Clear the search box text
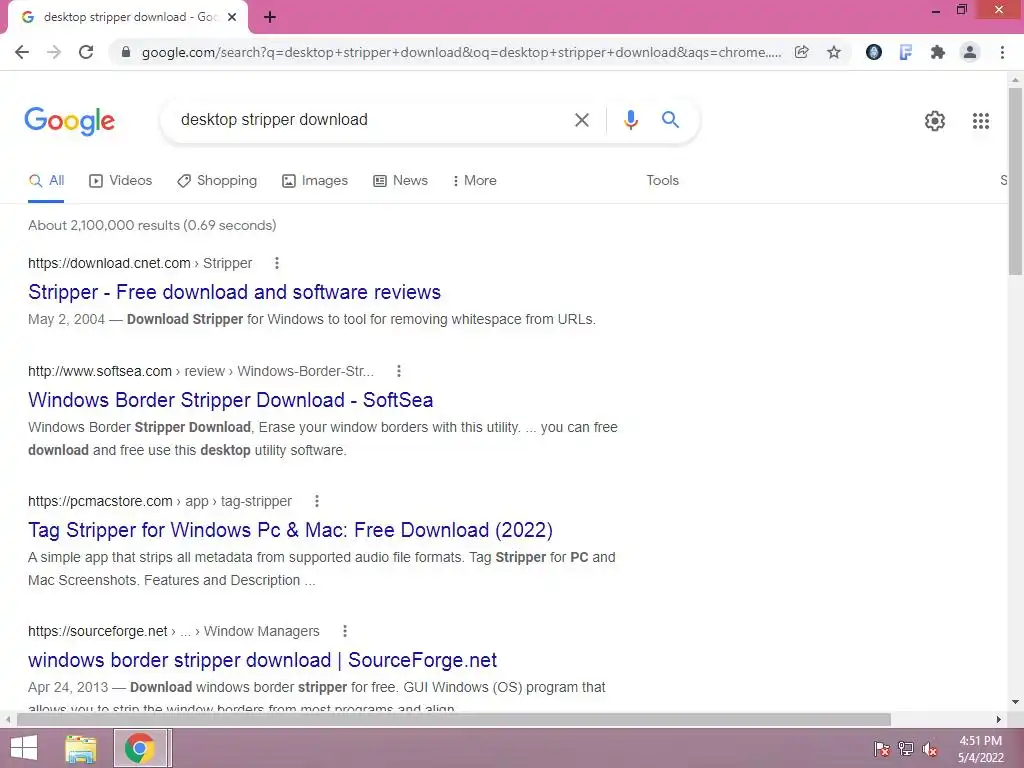This screenshot has width=1024, height=768. pos(582,120)
